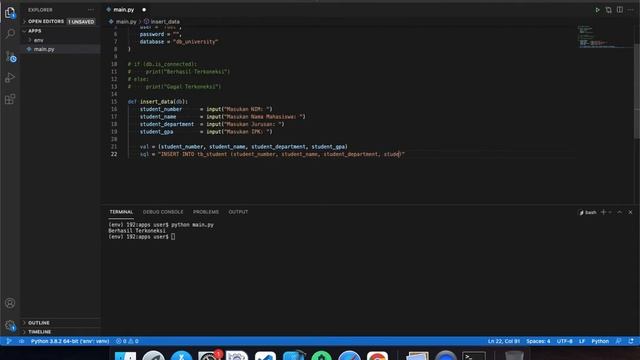Maximize the terminal panel with the chevron

(620, 212)
